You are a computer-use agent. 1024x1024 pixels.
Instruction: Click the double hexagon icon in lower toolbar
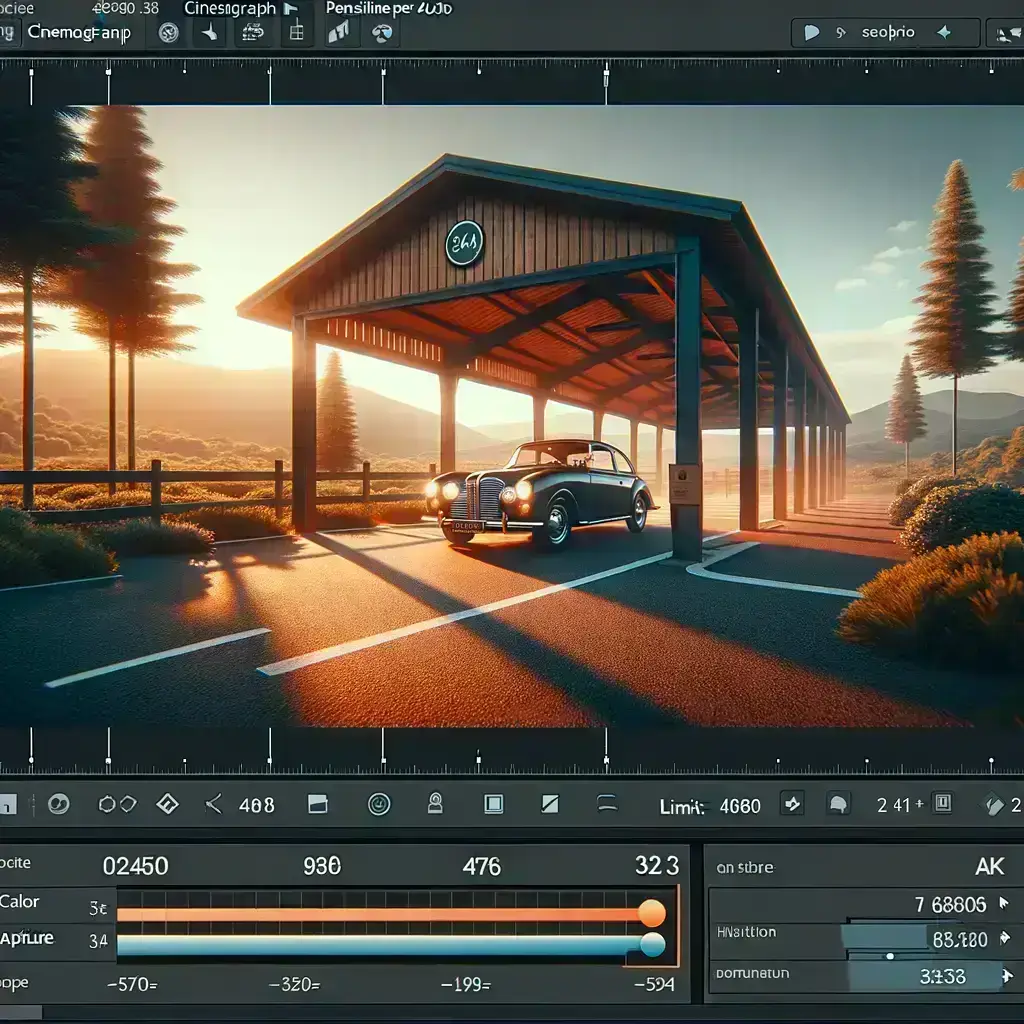click(x=117, y=804)
